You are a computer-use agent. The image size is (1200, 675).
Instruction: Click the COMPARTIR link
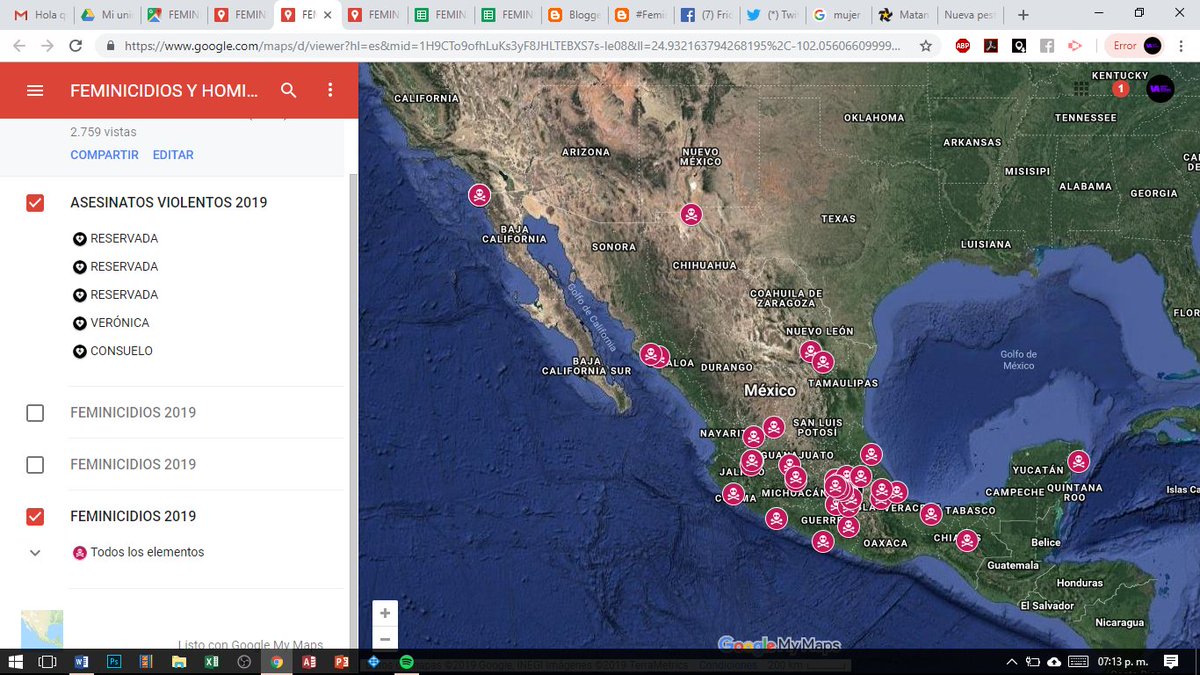104,155
